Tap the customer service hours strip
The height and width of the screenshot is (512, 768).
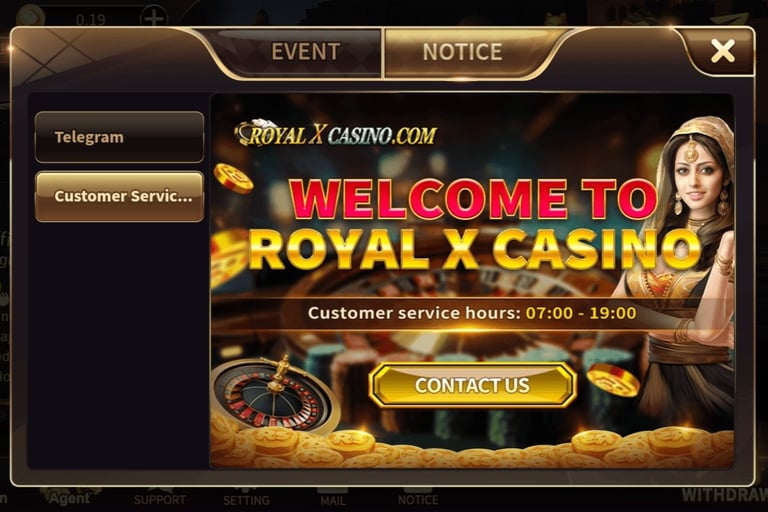472,313
